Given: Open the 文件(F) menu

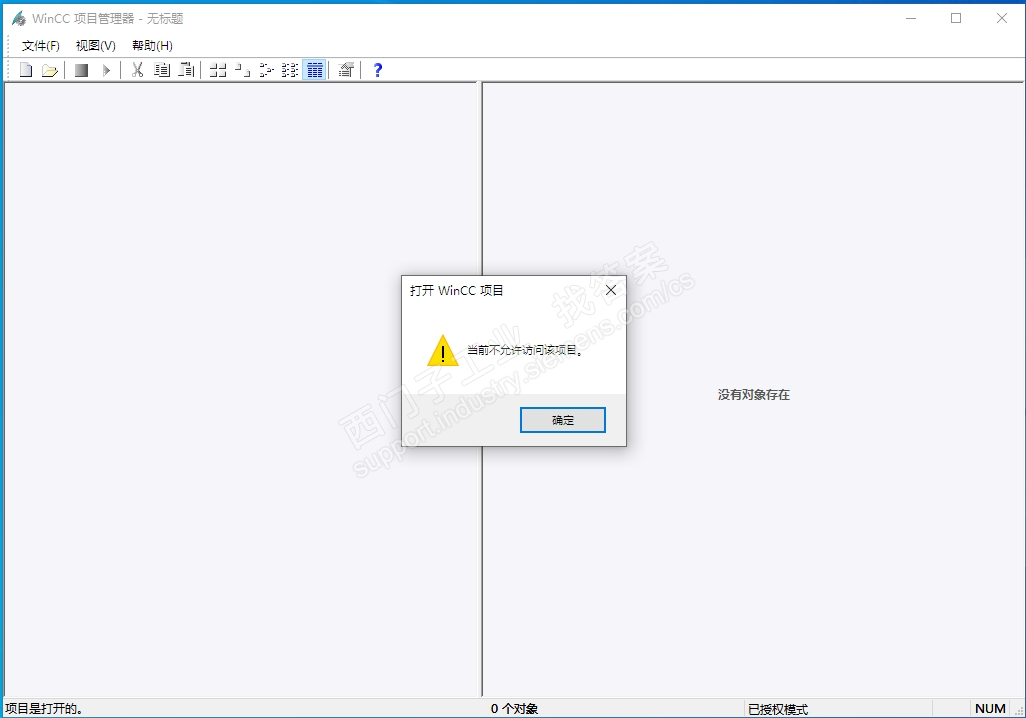Looking at the screenshot, I should (x=41, y=45).
